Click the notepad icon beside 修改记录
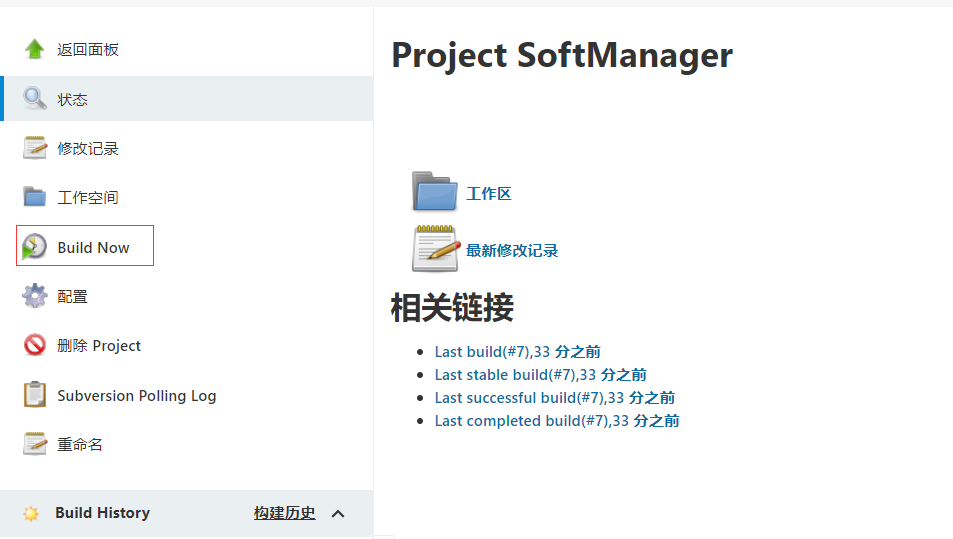 (x=35, y=148)
